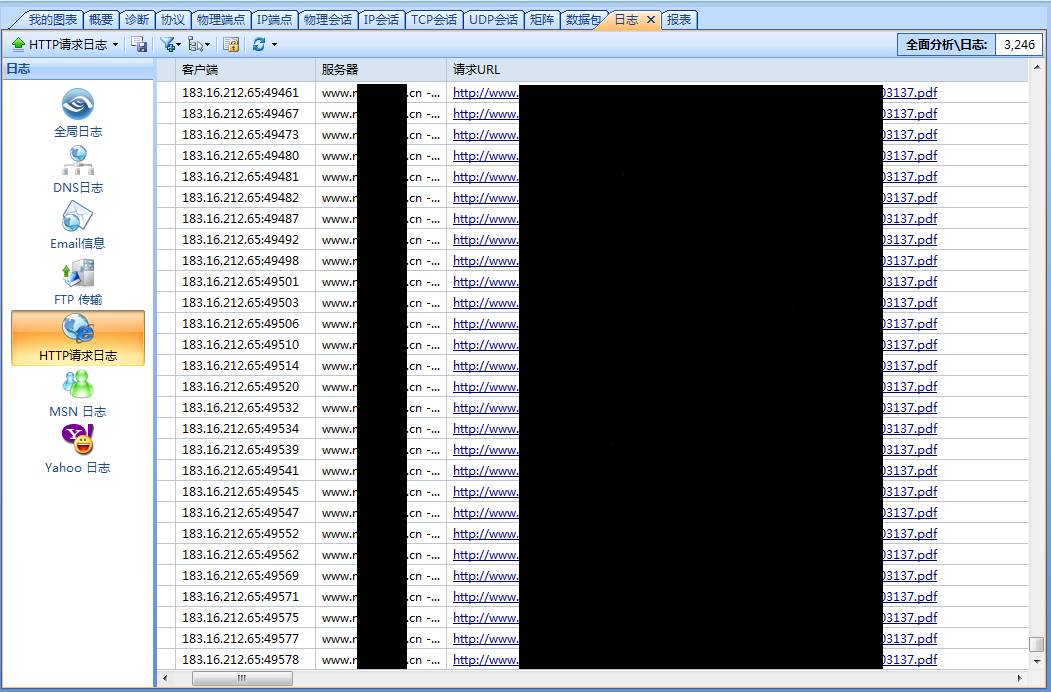Select Yahoo 日志 in sidebar
This screenshot has height=692, width=1051.
coord(78,450)
